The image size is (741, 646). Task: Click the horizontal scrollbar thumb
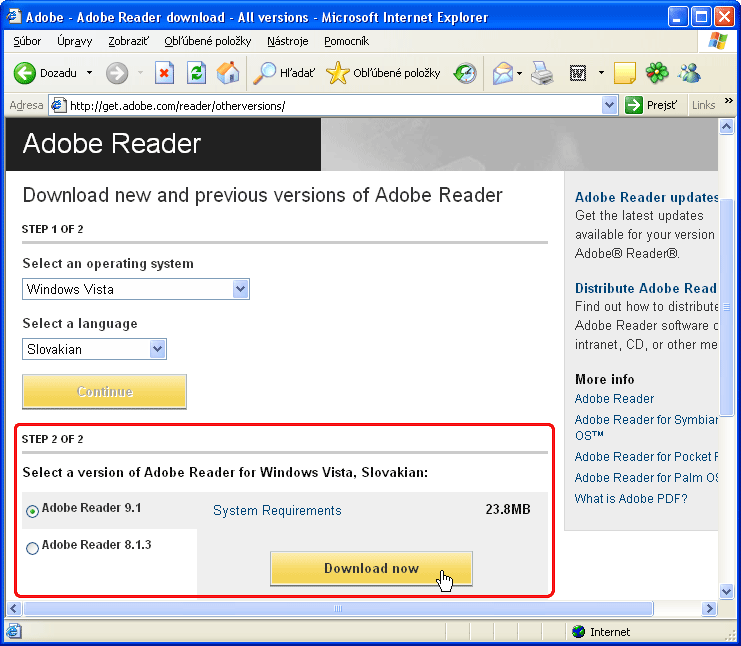(x=338, y=608)
